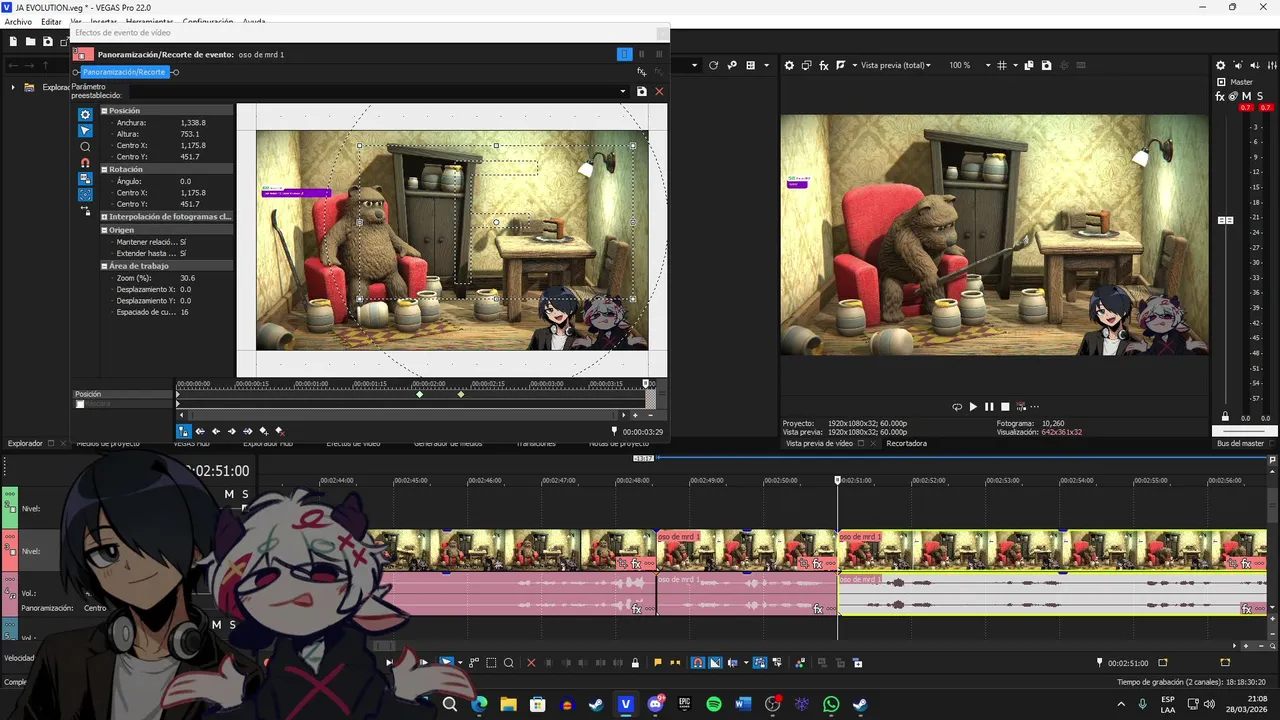This screenshot has width=1280, height=720.
Task: Expand Interpolación de fotogramas group
Action: [x=104, y=217]
